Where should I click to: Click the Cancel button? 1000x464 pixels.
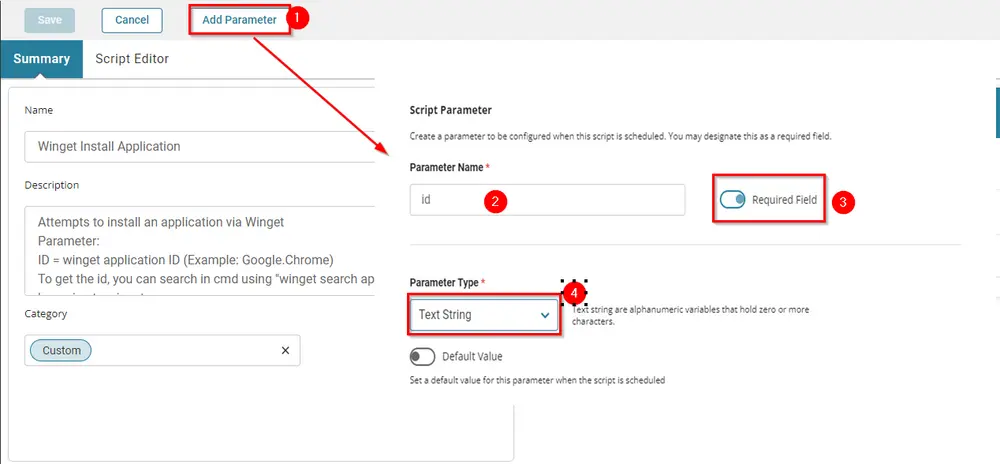[x=132, y=20]
